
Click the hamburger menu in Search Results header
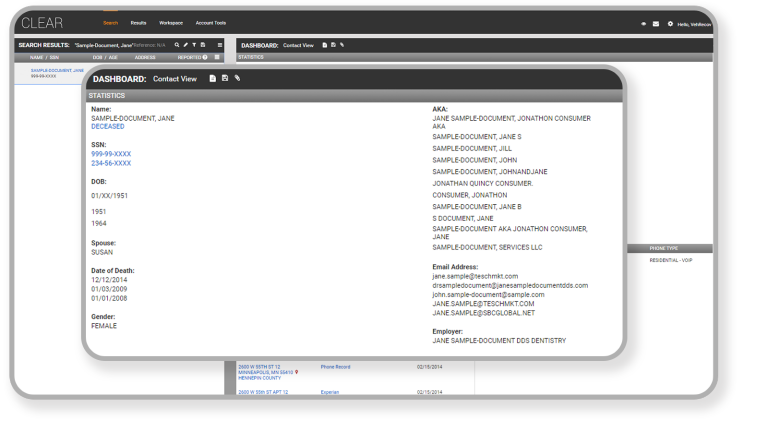coord(219,45)
